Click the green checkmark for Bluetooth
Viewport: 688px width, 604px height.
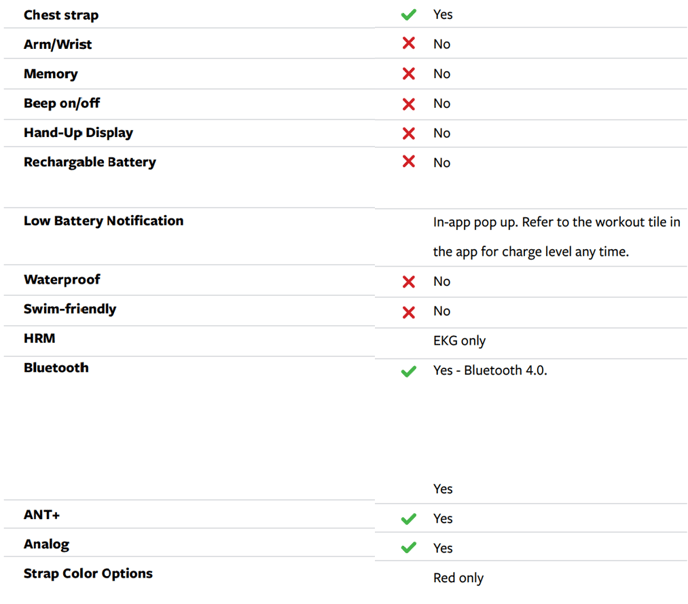coord(408,371)
